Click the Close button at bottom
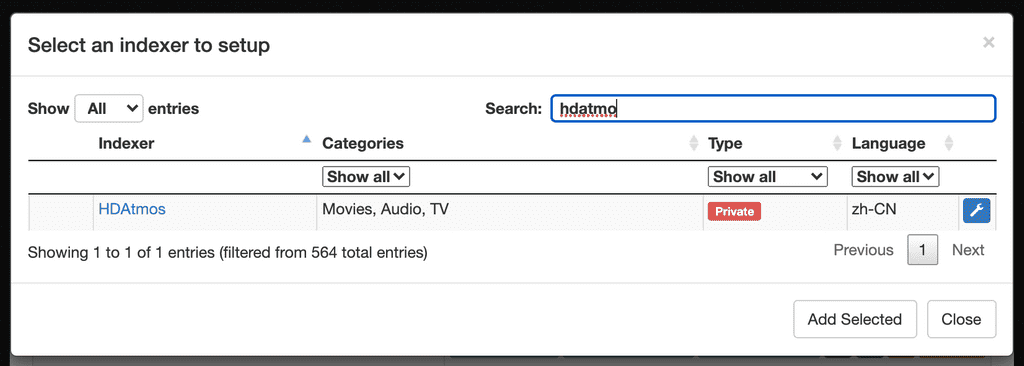Viewport: 1024px width, 366px height. coord(961,319)
